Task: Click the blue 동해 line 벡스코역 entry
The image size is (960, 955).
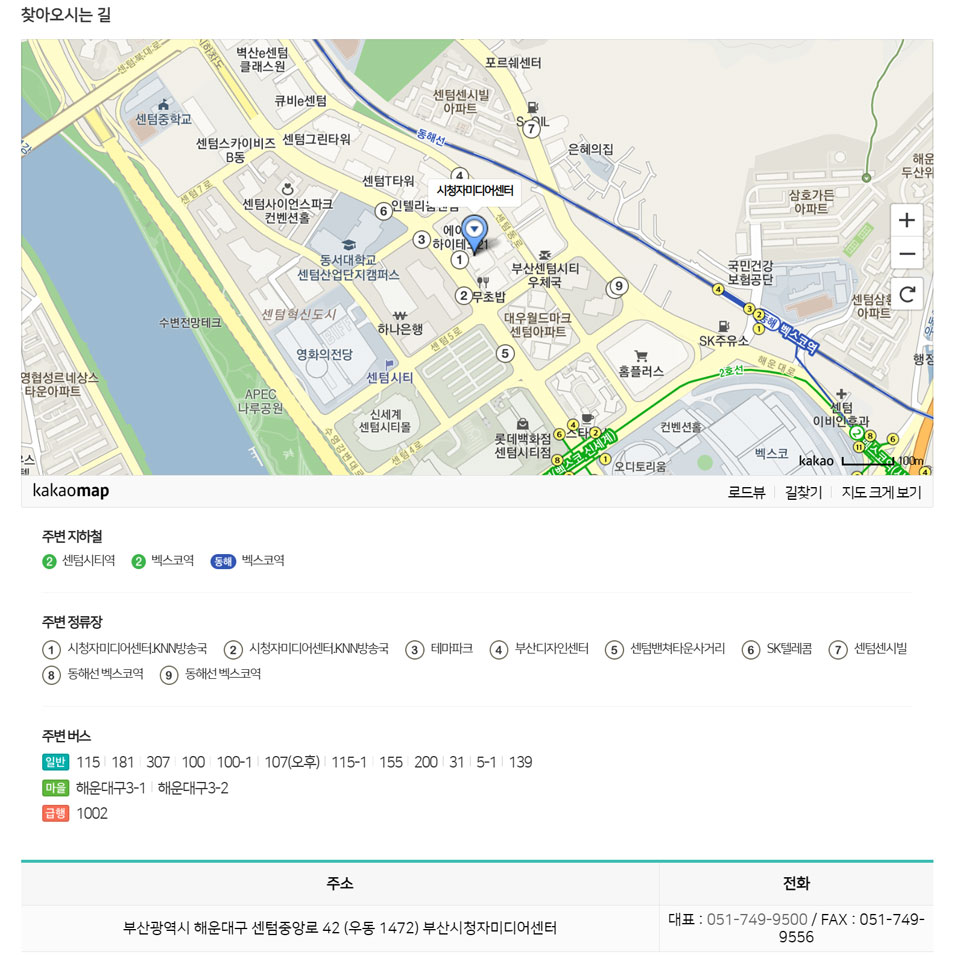Action: click(247, 561)
